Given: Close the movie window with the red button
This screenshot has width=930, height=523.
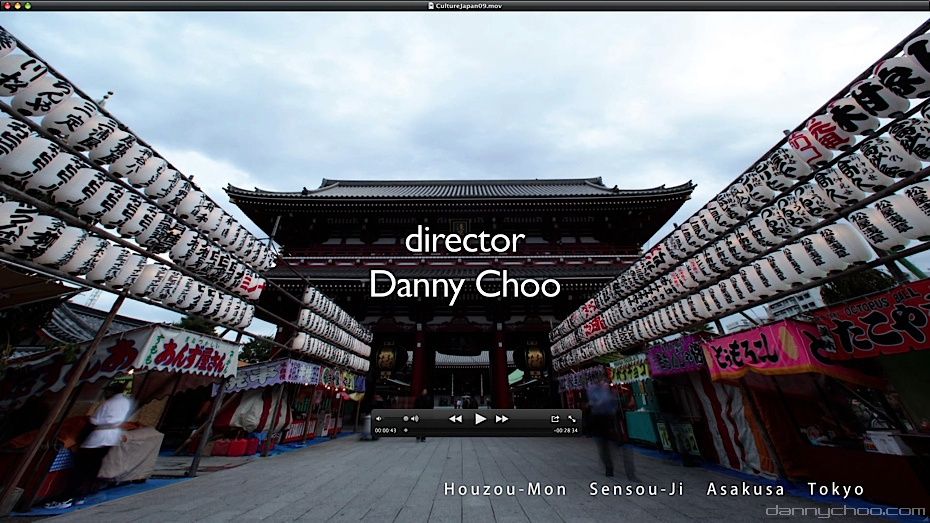Looking at the screenshot, I should [x=6, y=5].
